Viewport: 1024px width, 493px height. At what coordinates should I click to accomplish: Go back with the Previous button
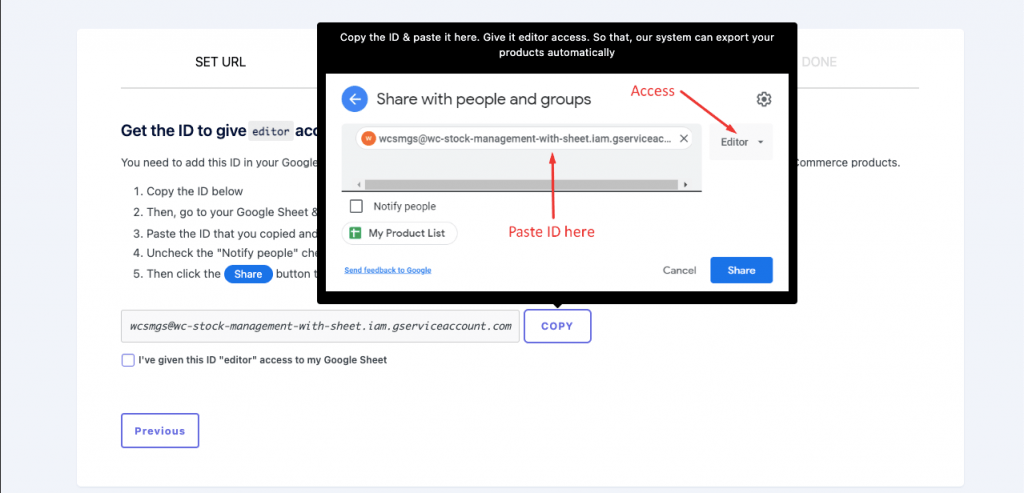pos(160,430)
